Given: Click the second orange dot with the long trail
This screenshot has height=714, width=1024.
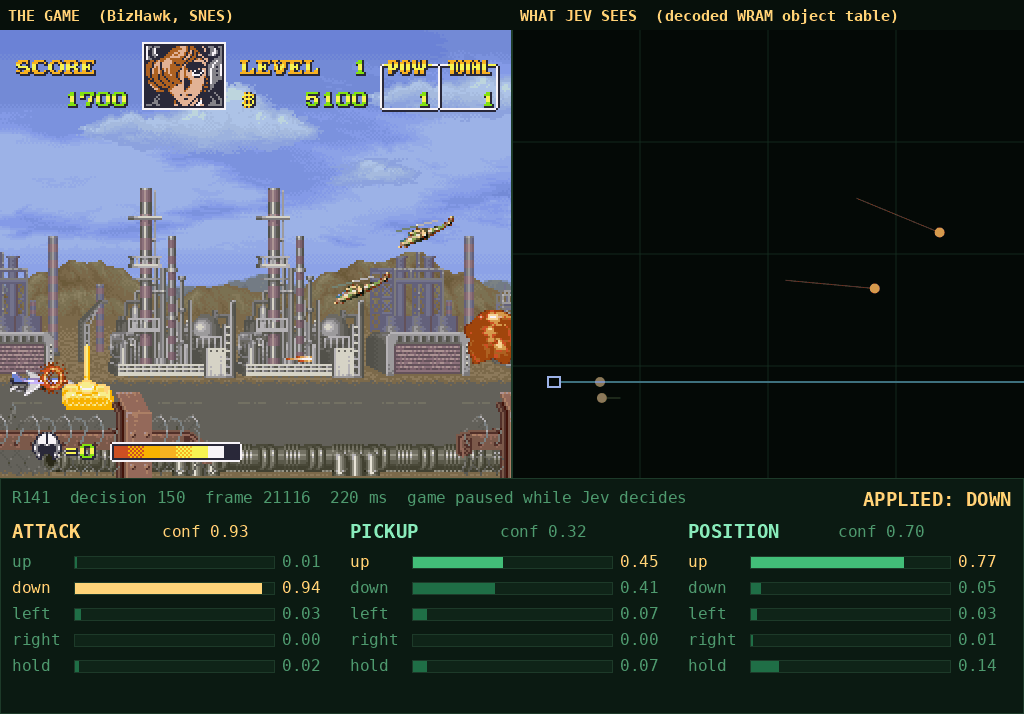Looking at the screenshot, I should coord(874,288).
